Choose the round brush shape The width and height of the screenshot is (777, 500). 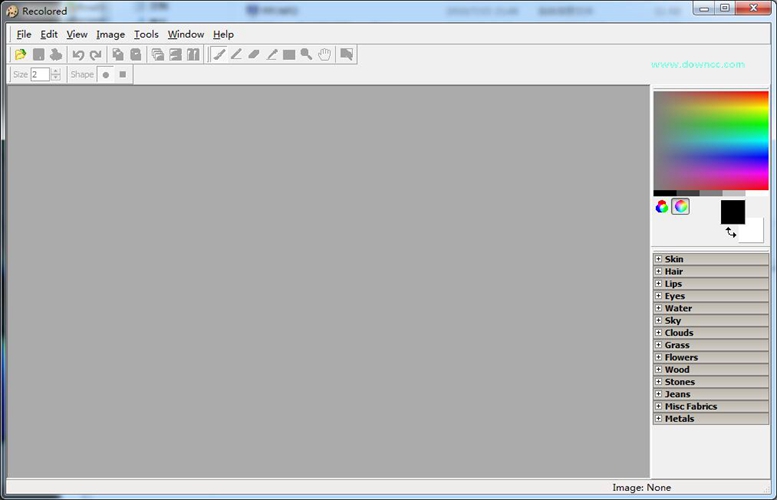pos(106,75)
